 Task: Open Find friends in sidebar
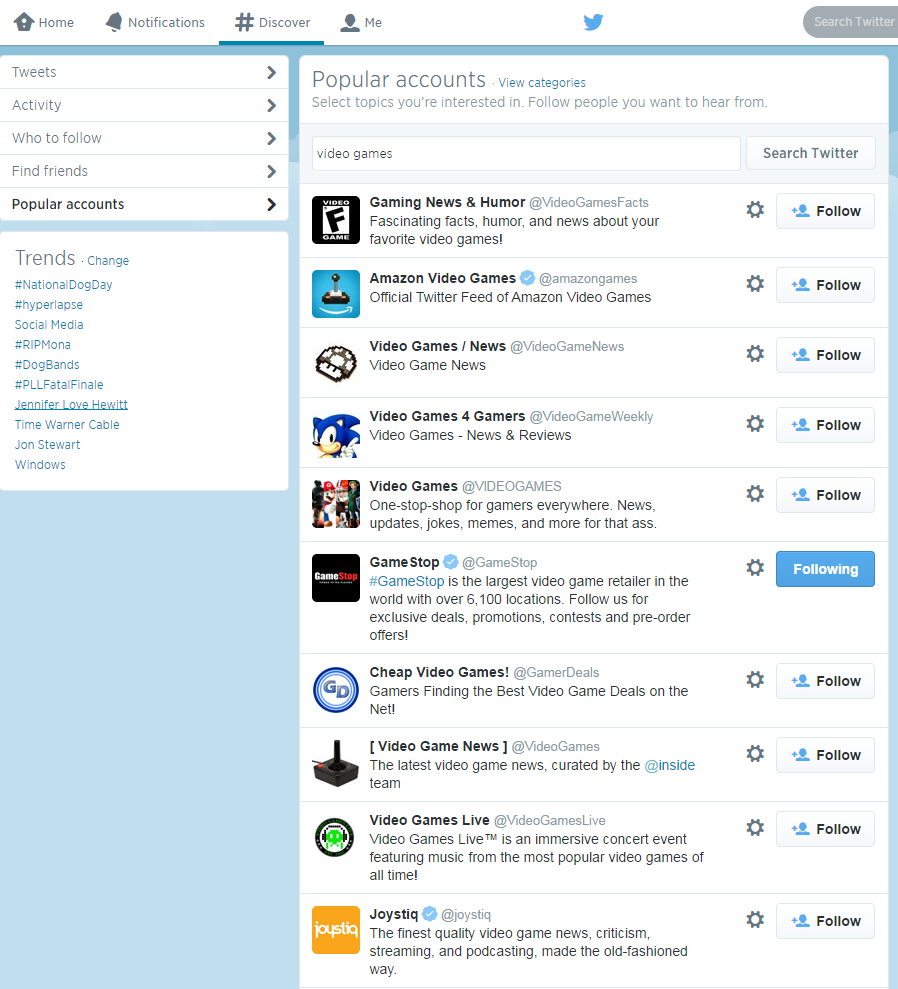(144, 171)
